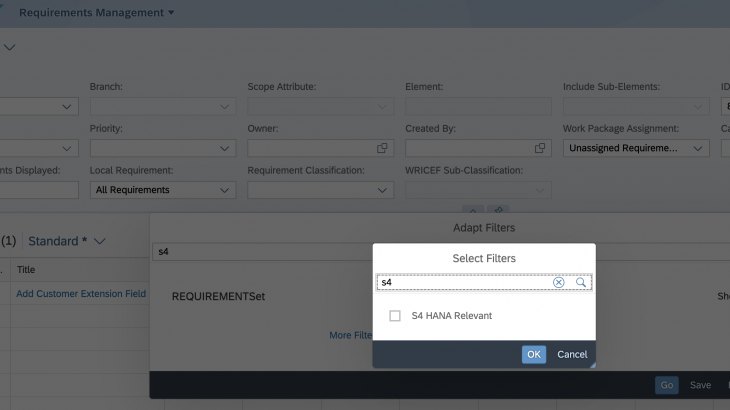The height and width of the screenshot is (410, 730).
Task: Click the Owner input field
Action: click(x=321, y=148)
